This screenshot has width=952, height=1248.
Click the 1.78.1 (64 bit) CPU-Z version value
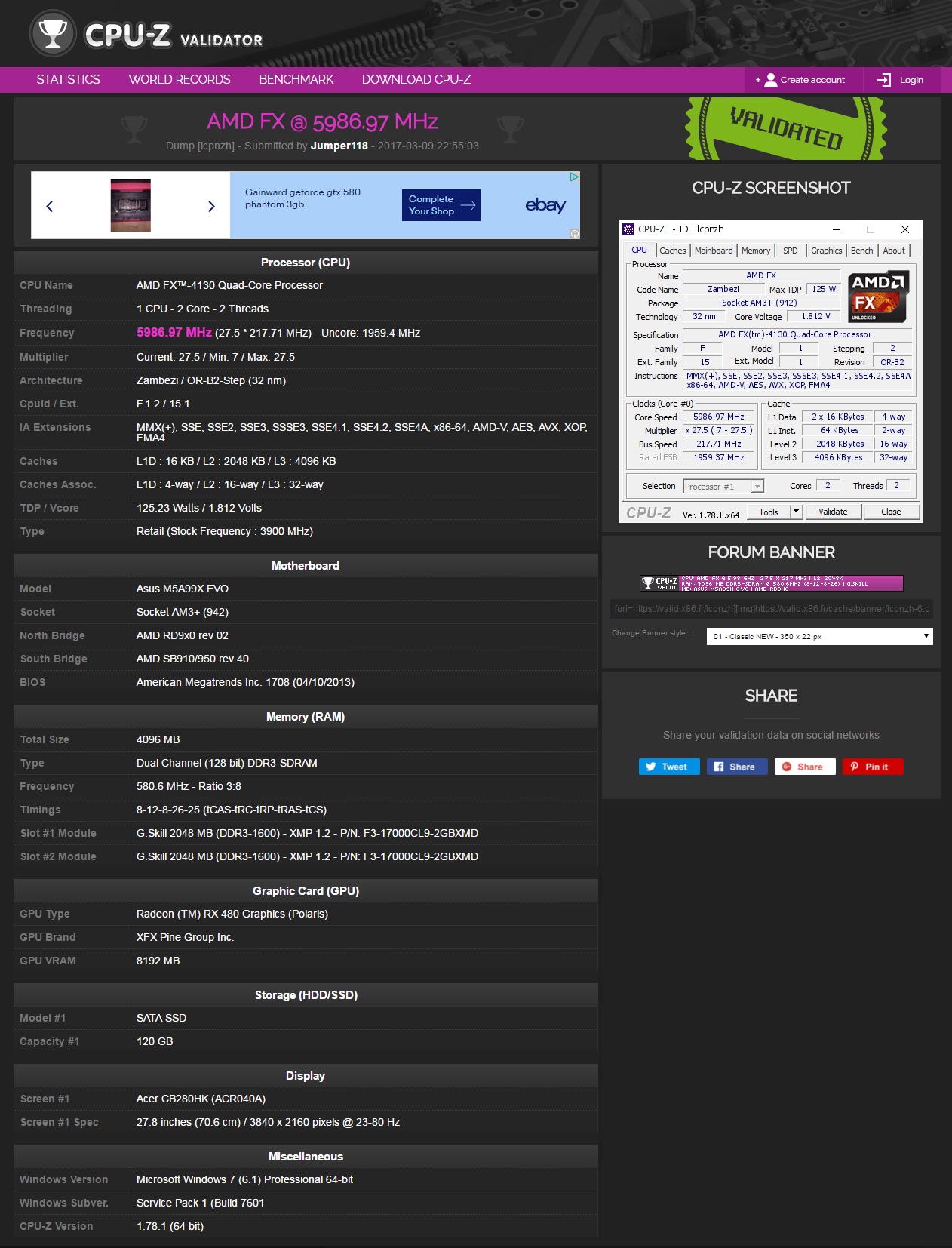170,1226
